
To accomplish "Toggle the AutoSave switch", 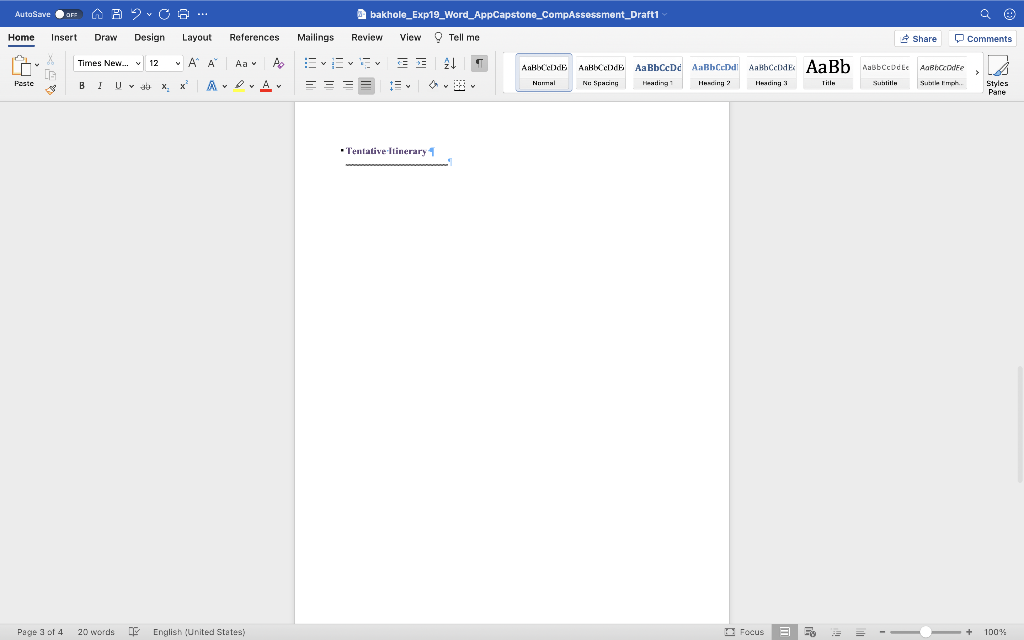I will point(67,14).
